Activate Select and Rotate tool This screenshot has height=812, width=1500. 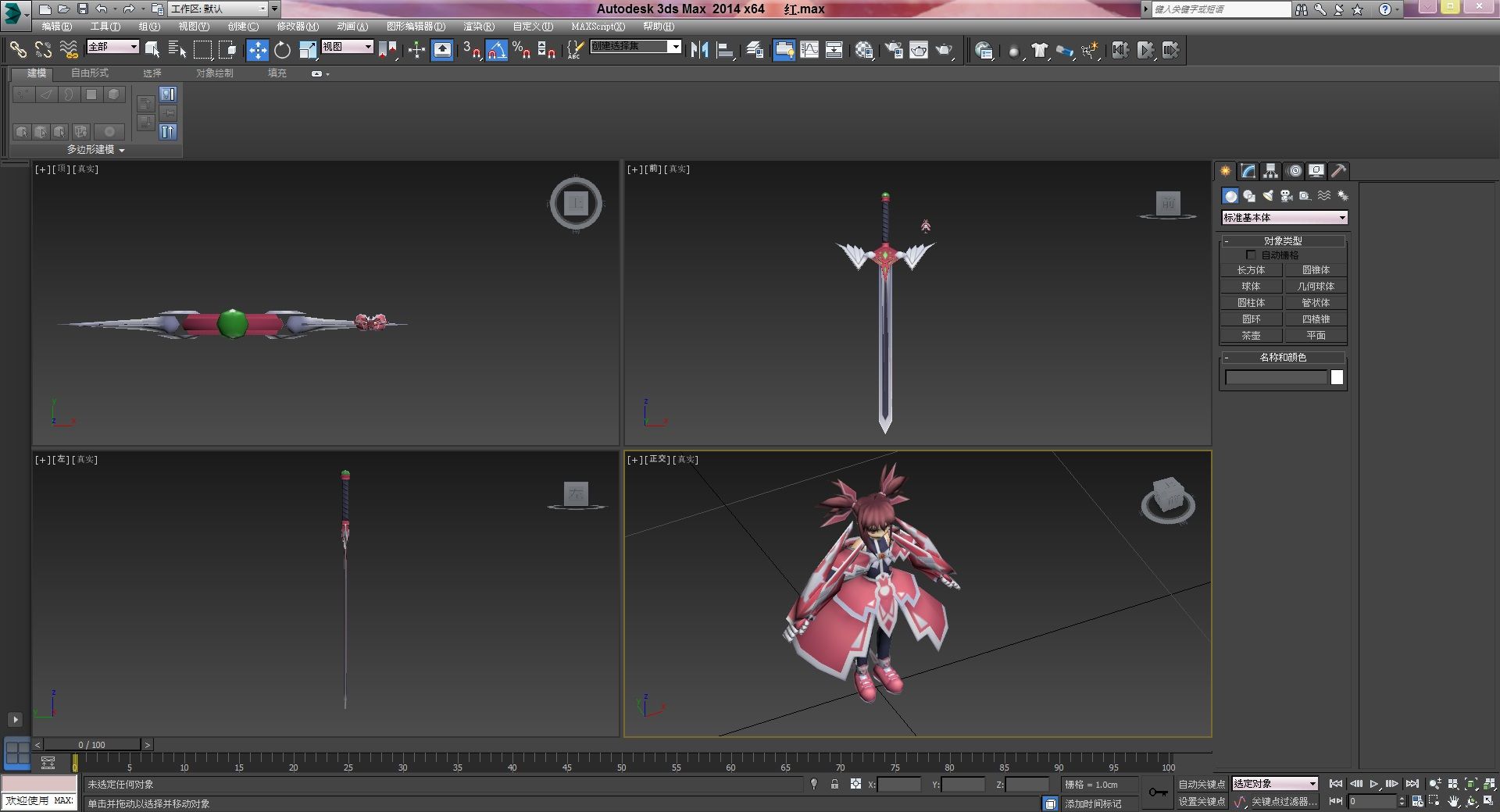pyautogui.click(x=282, y=50)
